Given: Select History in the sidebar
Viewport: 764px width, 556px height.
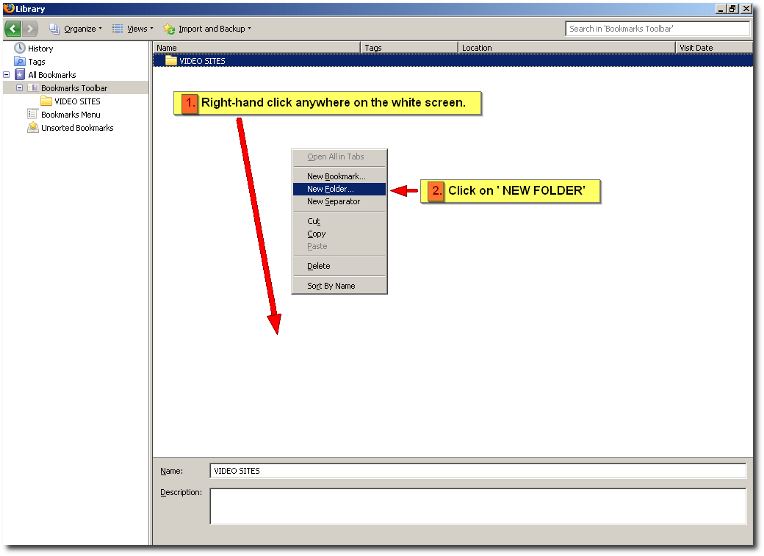Looking at the screenshot, I should 40,49.
